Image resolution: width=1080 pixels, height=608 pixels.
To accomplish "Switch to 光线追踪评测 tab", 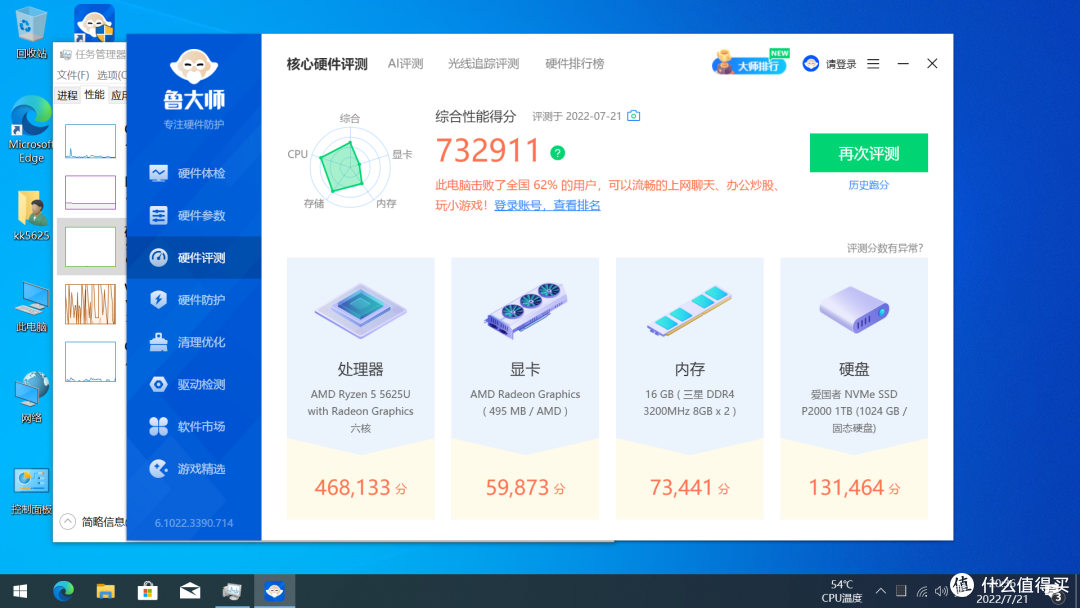I will (x=484, y=63).
